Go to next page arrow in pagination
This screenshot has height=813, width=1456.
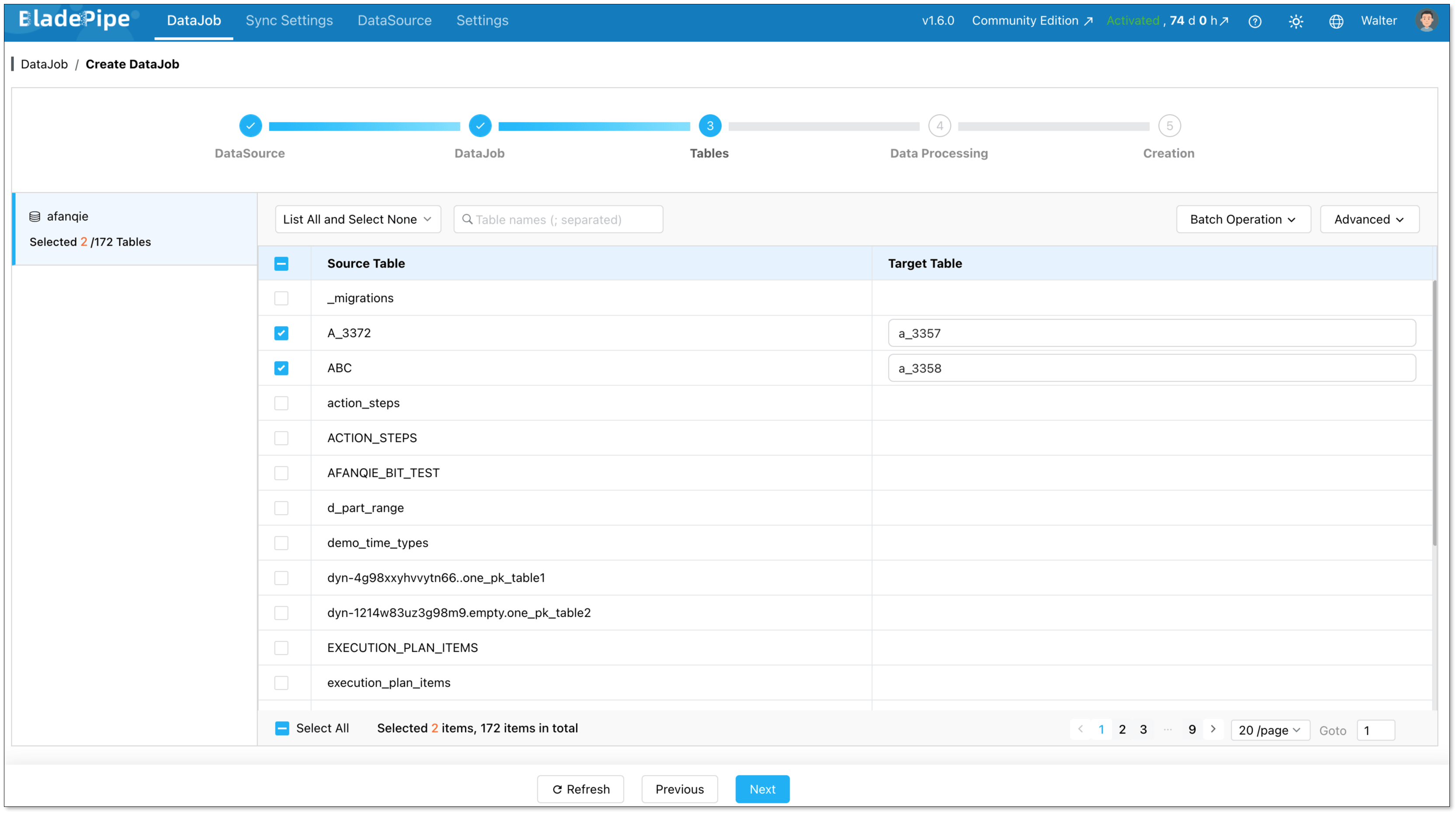[x=1213, y=729]
